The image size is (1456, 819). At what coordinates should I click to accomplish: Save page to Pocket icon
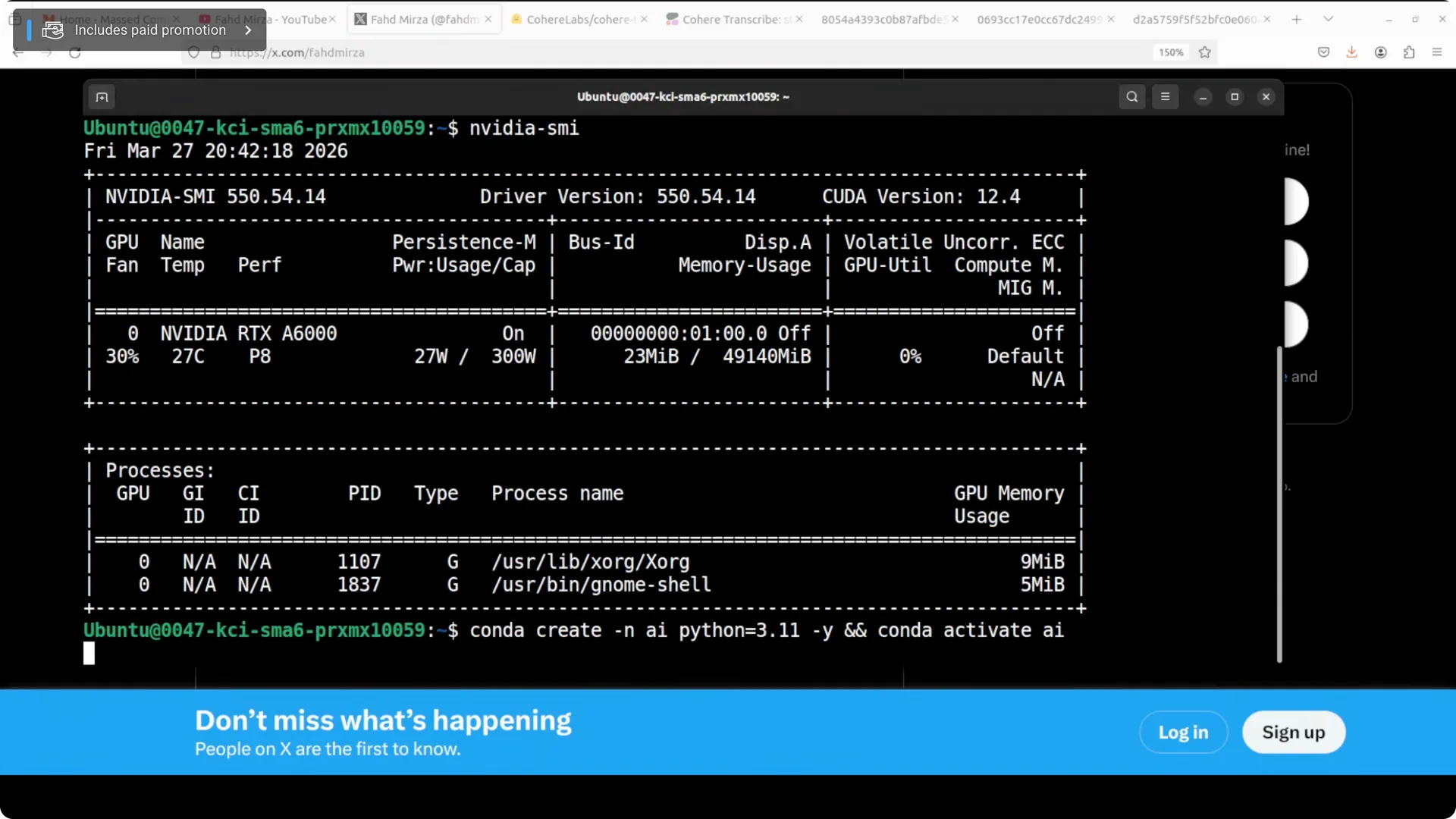pyautogui.click(x=1323, y=52)
